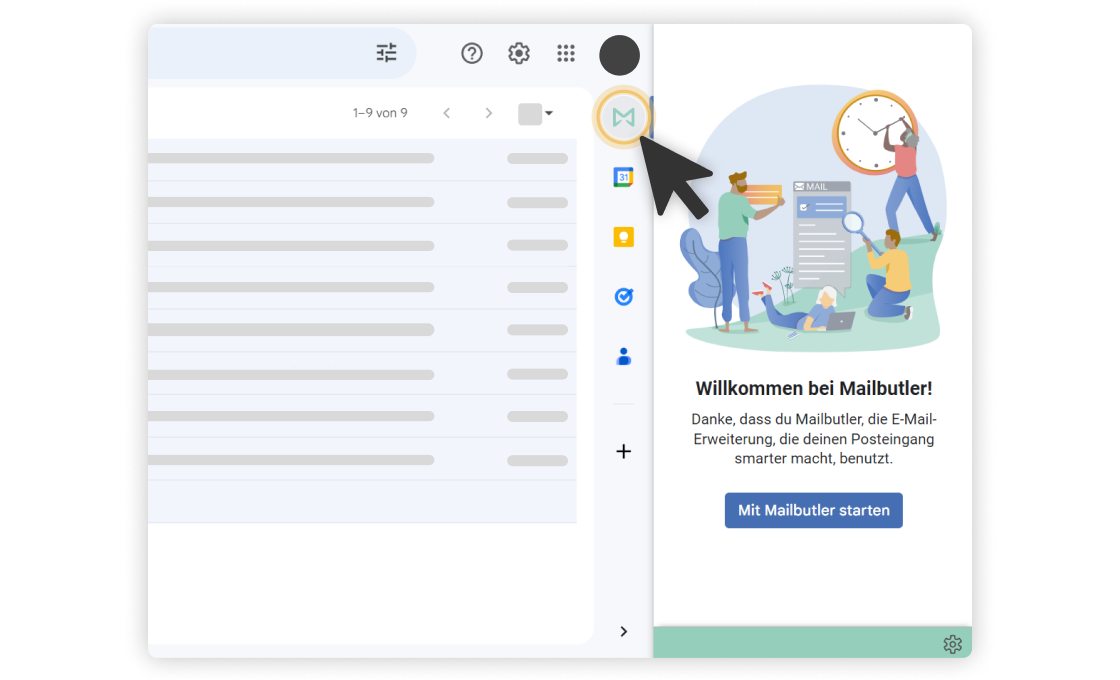The width and height of the screenshot is (1120, 680).
Task: Click the Gmail search field
Action: click(x=281, y=53)
